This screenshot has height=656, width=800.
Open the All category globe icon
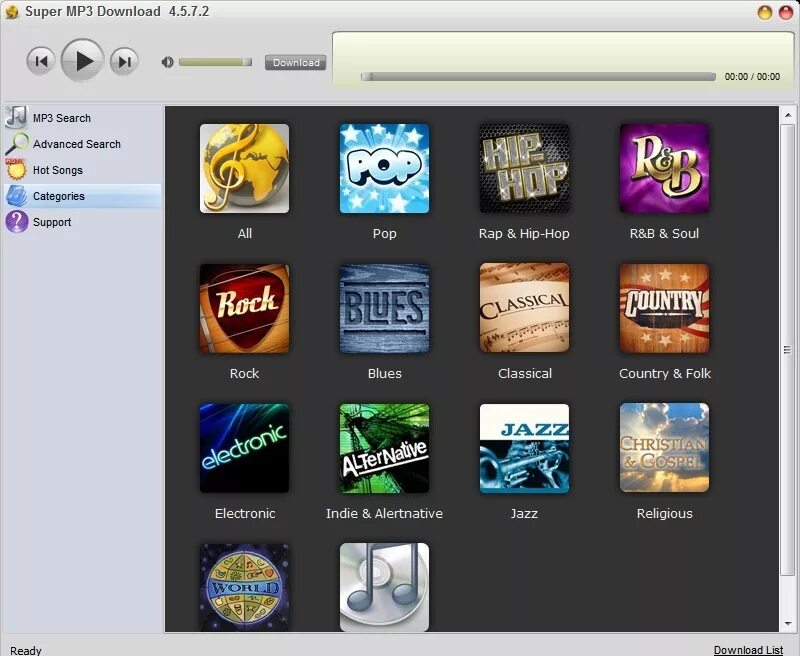(244, 168)
